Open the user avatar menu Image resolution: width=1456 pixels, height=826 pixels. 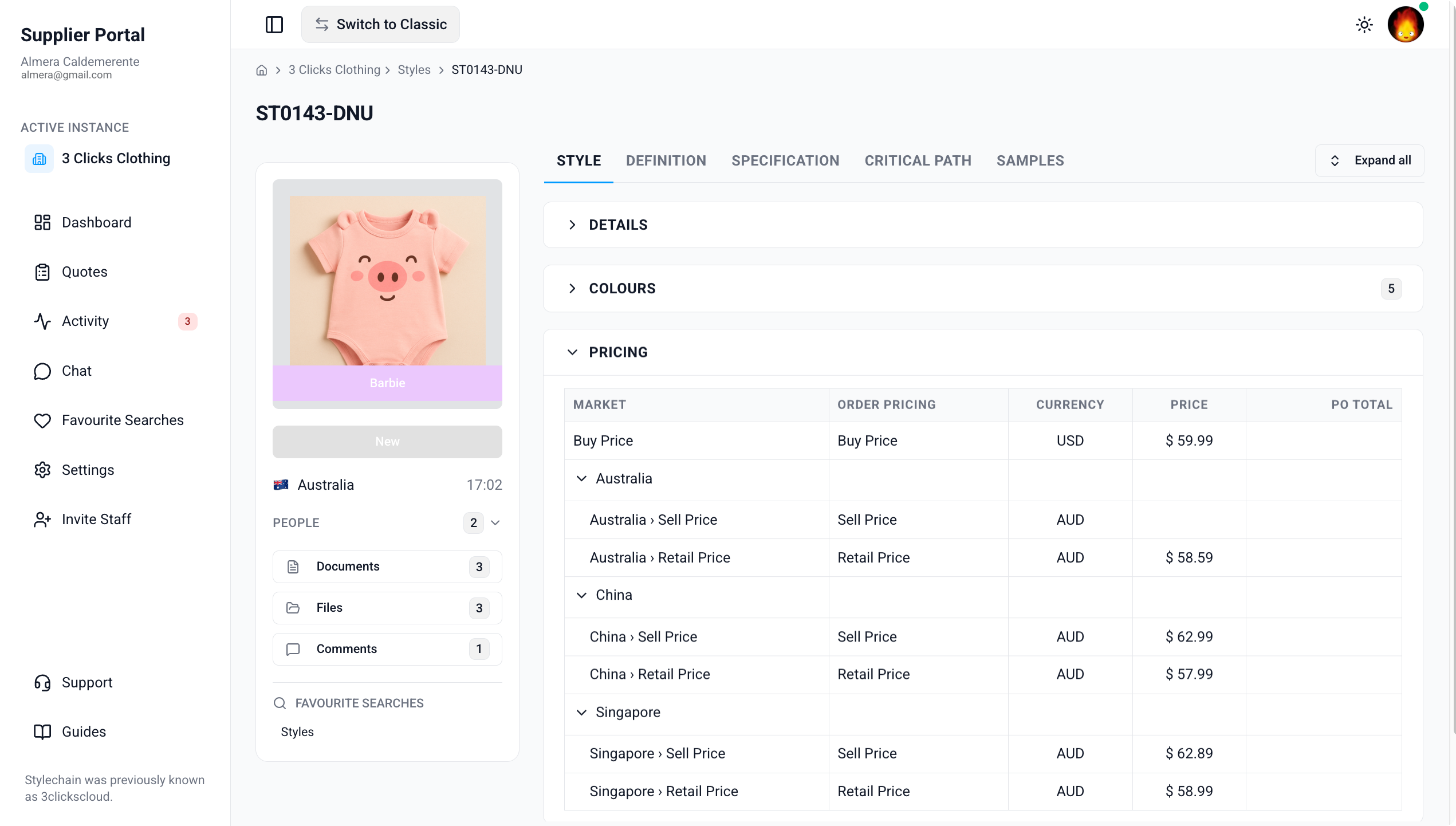pyautogui.click(x=1406, y=25)
